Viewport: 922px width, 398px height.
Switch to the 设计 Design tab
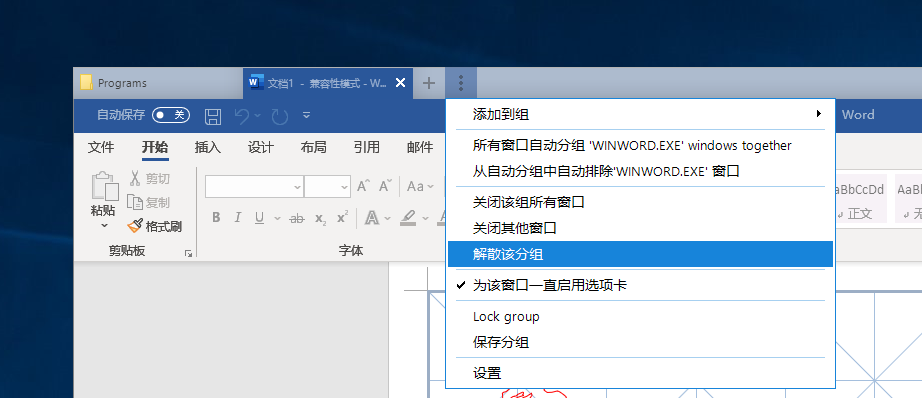coord(260,147)
